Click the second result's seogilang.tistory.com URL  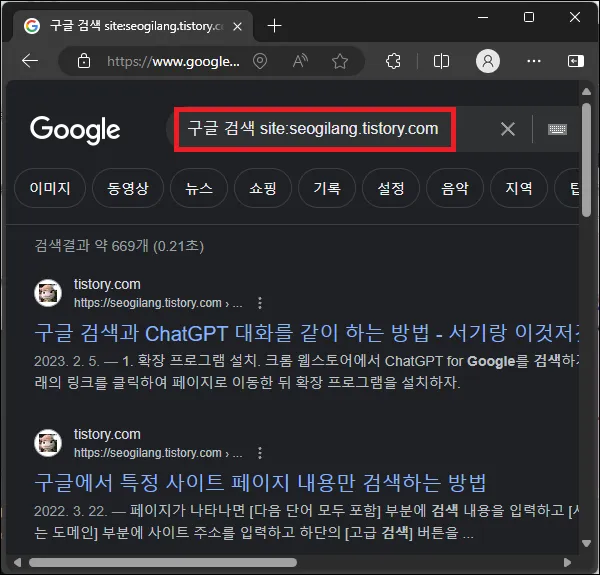point(158,453)
